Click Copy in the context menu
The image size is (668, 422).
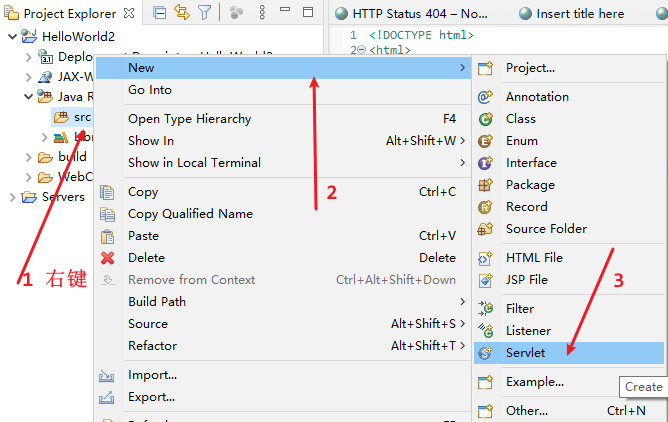(283, 192)
